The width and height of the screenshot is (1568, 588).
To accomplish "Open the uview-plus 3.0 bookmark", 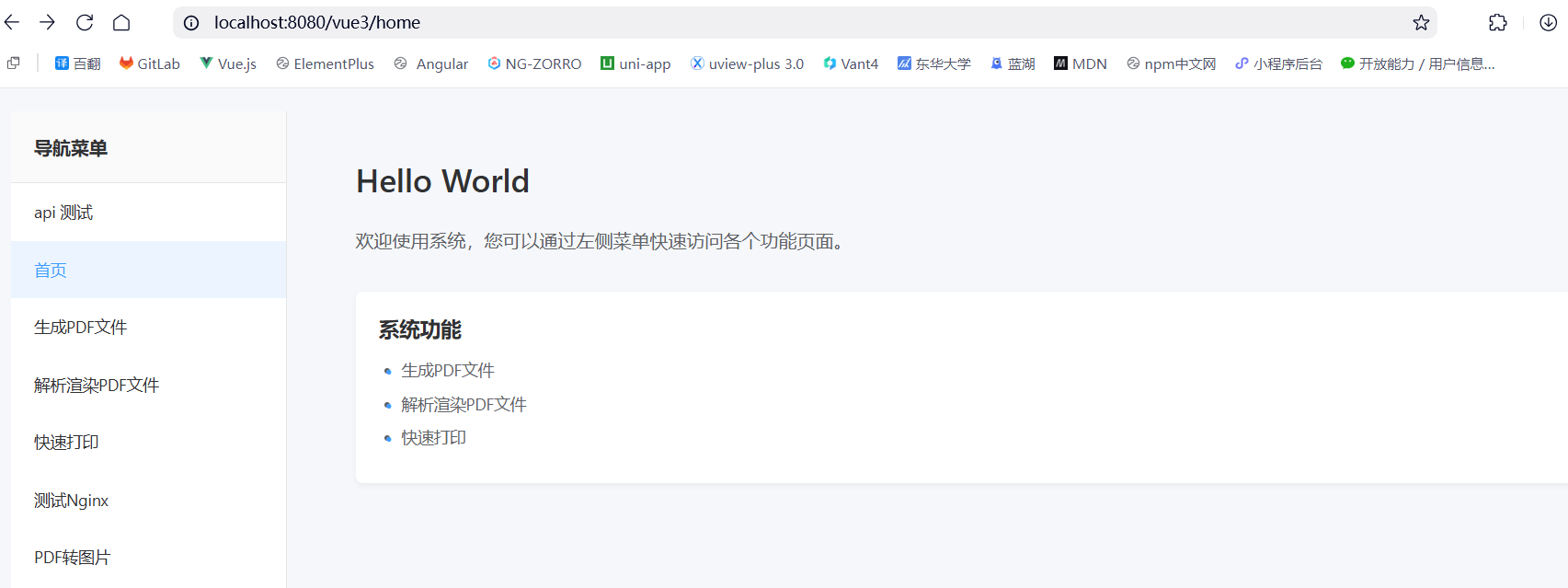I will pos(747,63).
